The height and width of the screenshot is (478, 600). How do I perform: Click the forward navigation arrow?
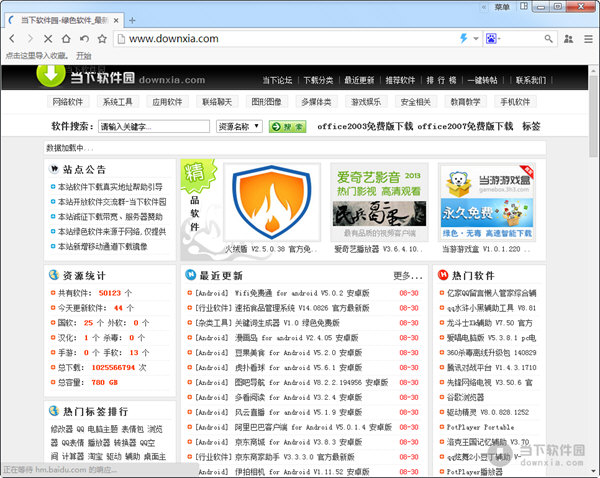point(30,39)
